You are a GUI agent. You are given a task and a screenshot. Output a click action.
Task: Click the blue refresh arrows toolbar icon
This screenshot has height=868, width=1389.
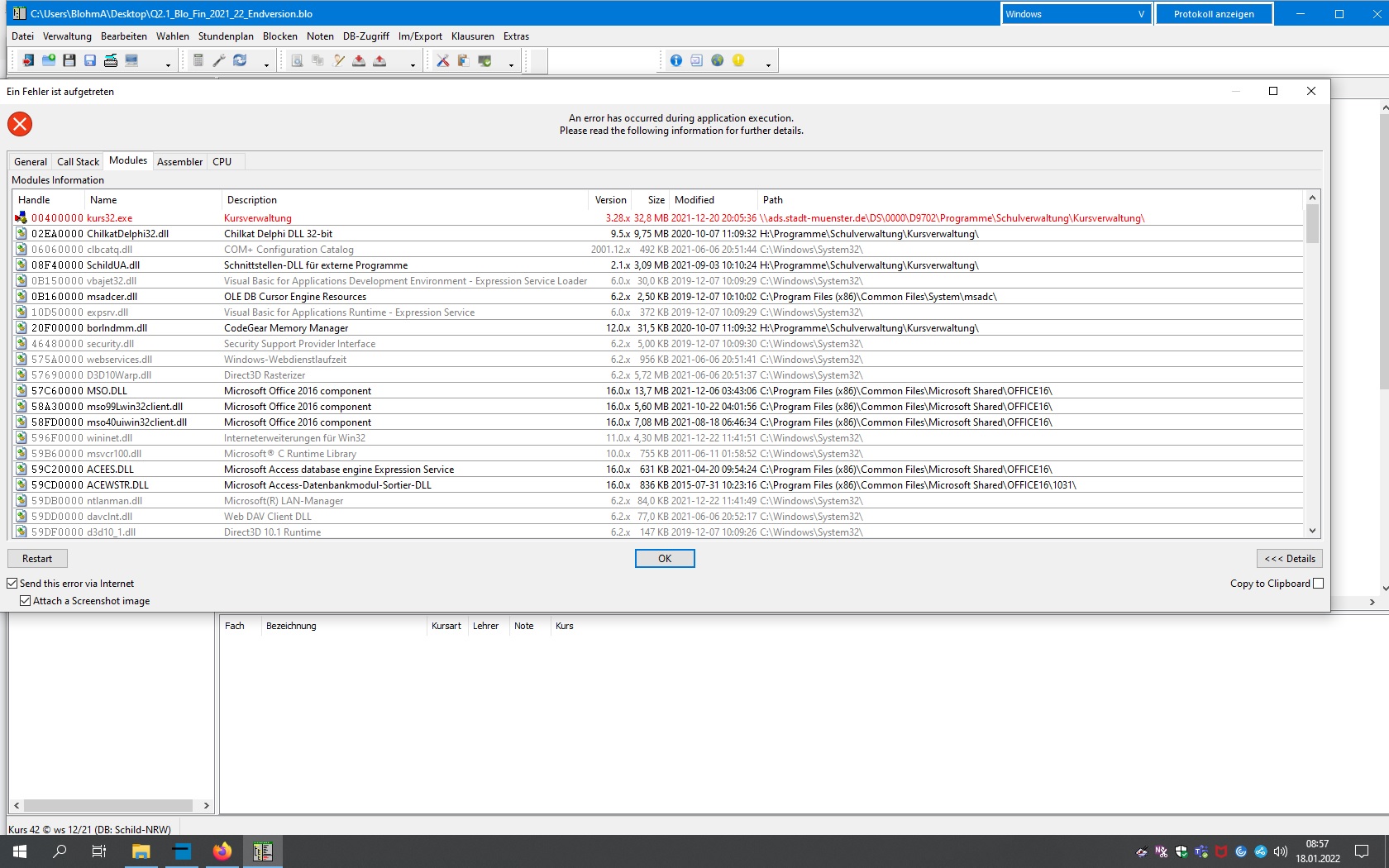click(240, 60)
